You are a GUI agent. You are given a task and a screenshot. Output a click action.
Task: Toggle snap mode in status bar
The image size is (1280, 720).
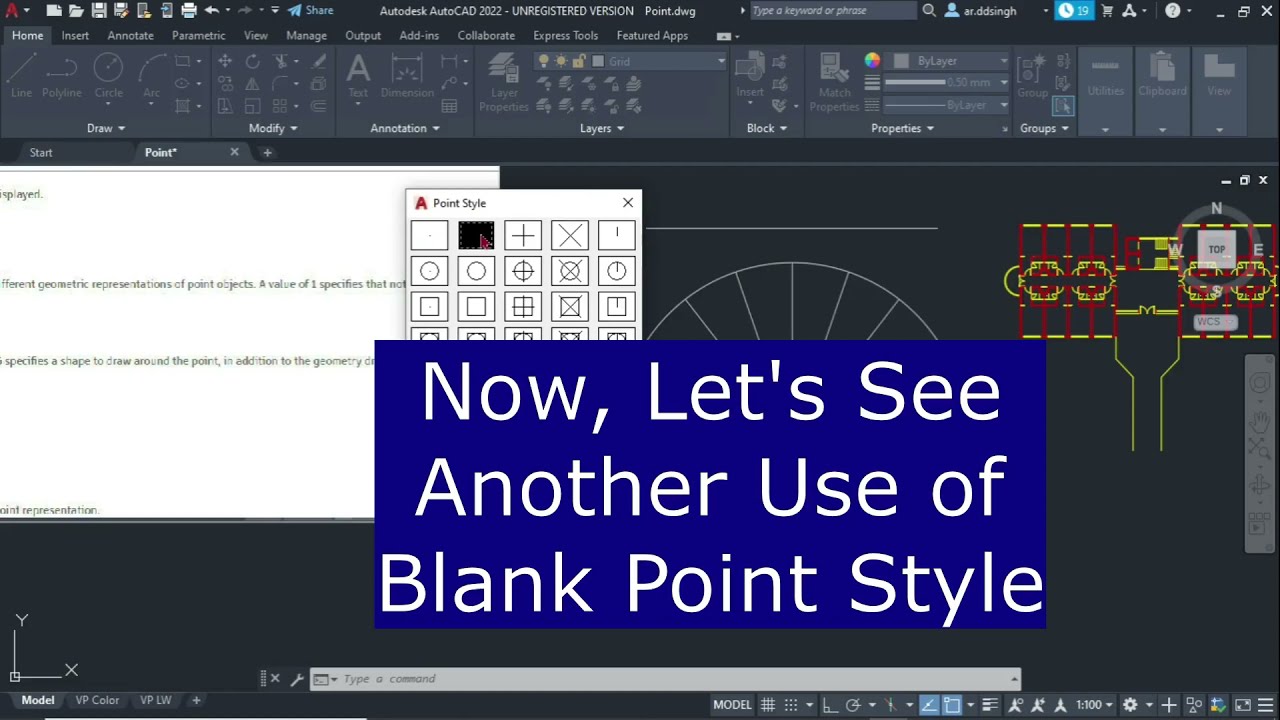tap(791, 705)
